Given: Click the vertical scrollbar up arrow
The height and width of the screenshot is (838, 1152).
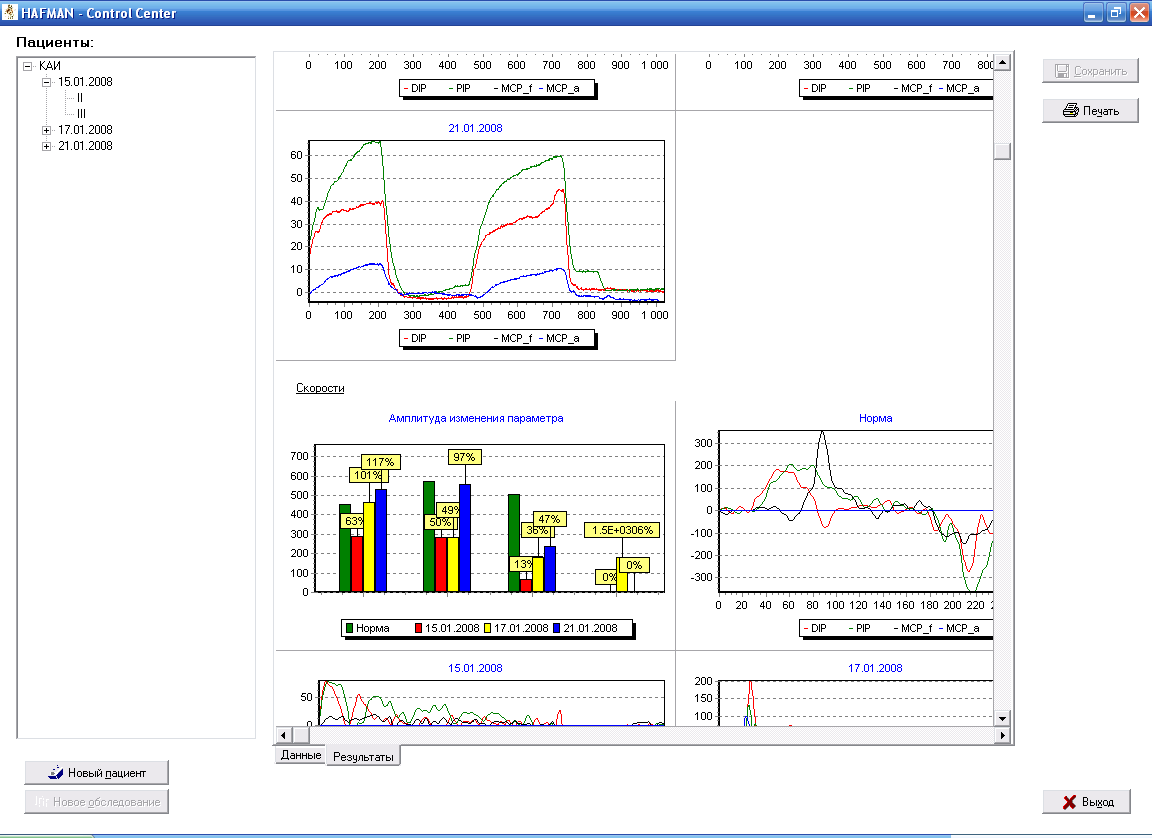Looking at the screenshot, I should coord(1002,62).
